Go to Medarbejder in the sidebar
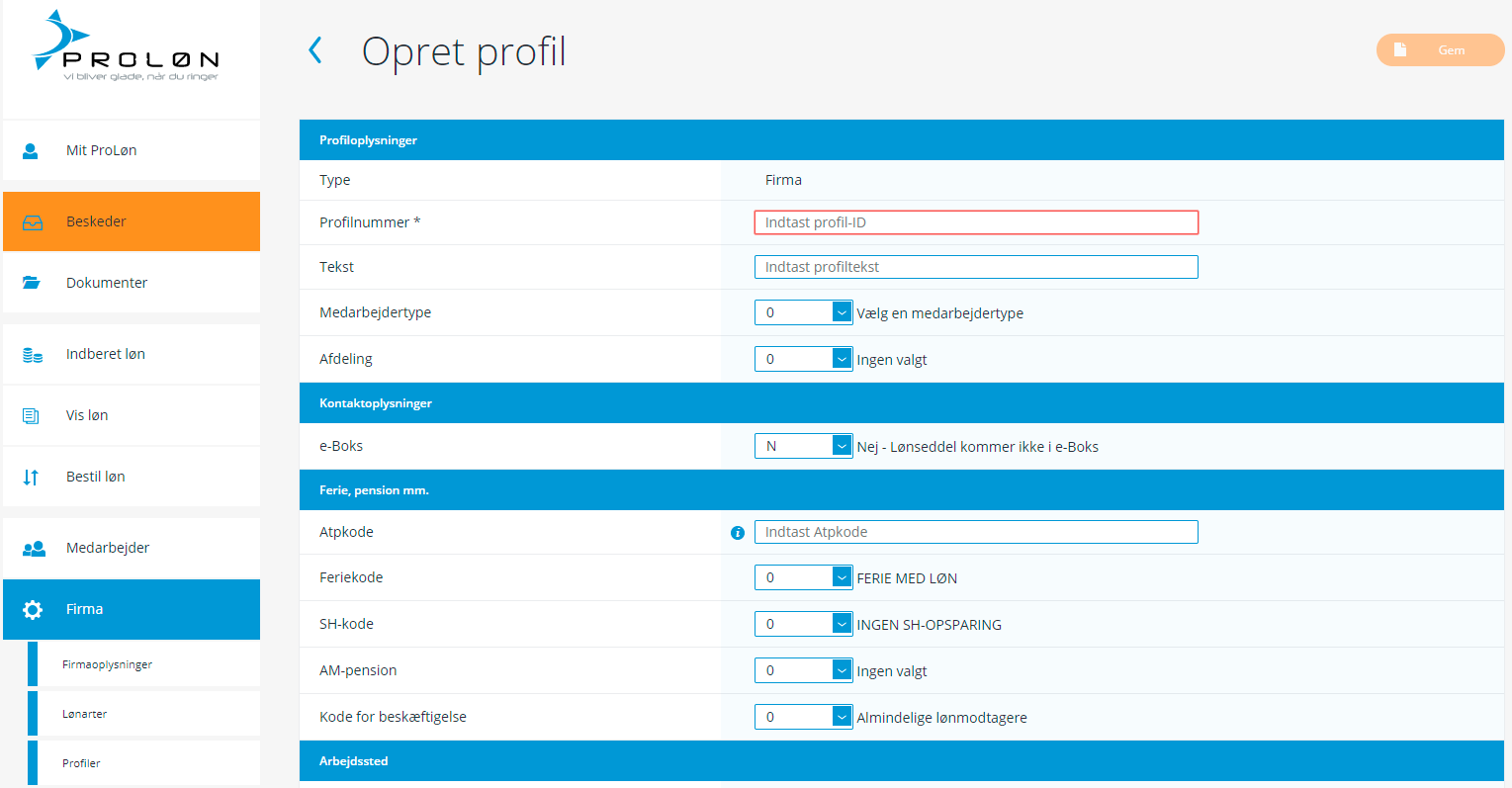Image resolution: width=1512 pixels, height=788 pixels. coord(108,548)
